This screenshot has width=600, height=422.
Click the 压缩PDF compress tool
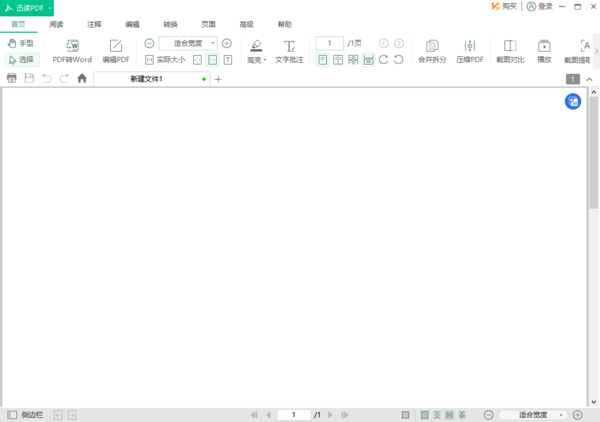coord(470,50)
